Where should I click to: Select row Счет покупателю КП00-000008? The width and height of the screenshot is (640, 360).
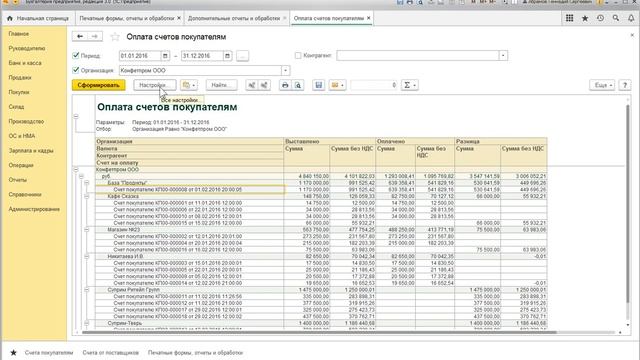pyautogui.click(x=189, y=190)
